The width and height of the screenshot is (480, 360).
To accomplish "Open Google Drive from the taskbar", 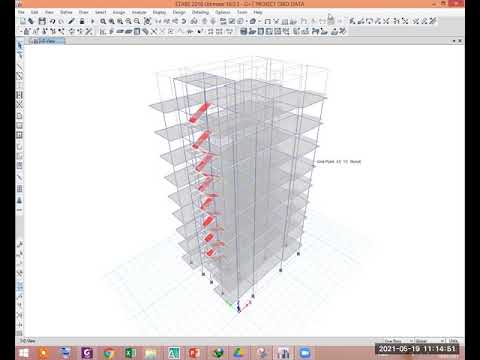I will coord(239,353).
